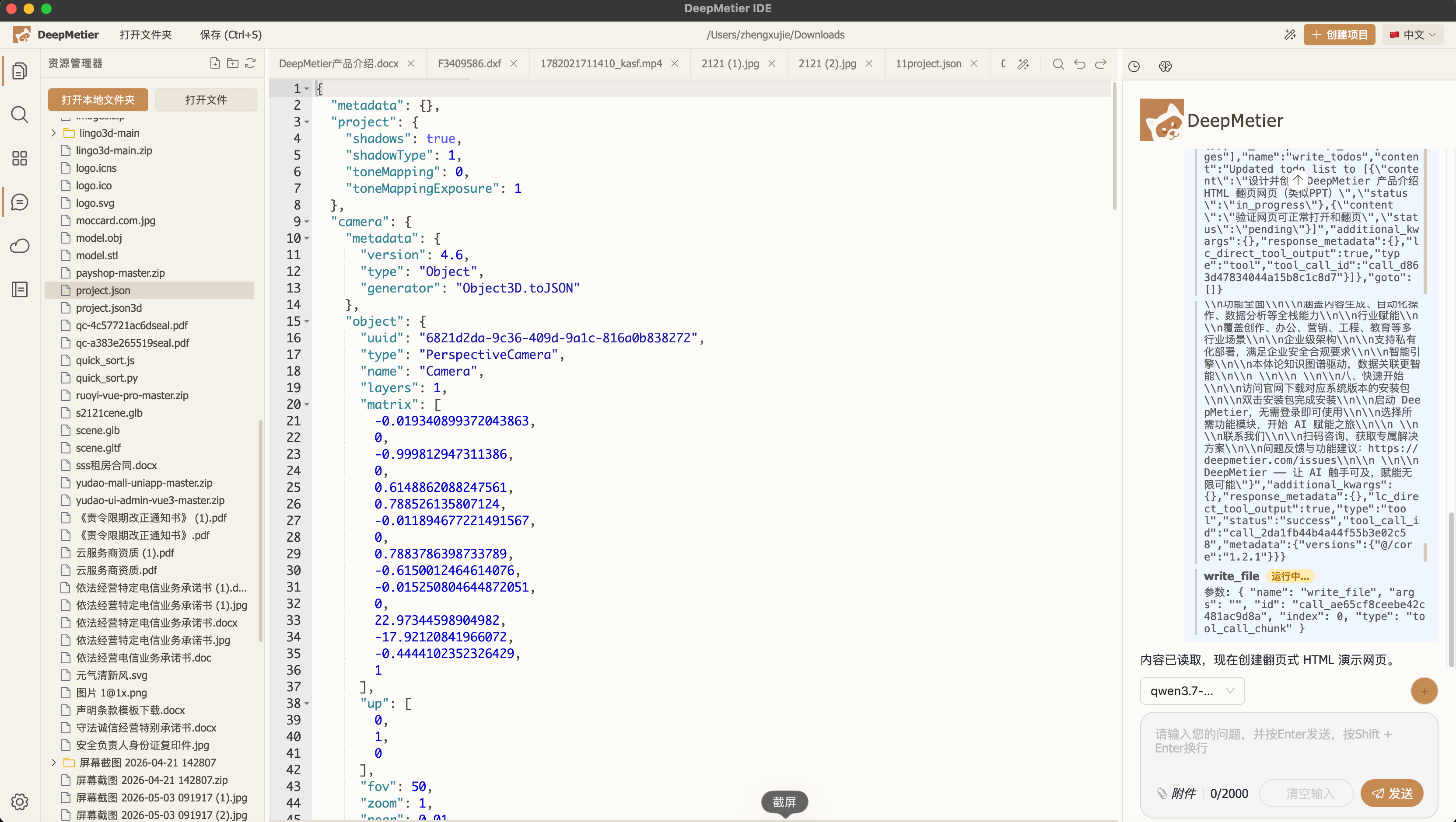Click the 清空输入 button

pos(1306,793)
